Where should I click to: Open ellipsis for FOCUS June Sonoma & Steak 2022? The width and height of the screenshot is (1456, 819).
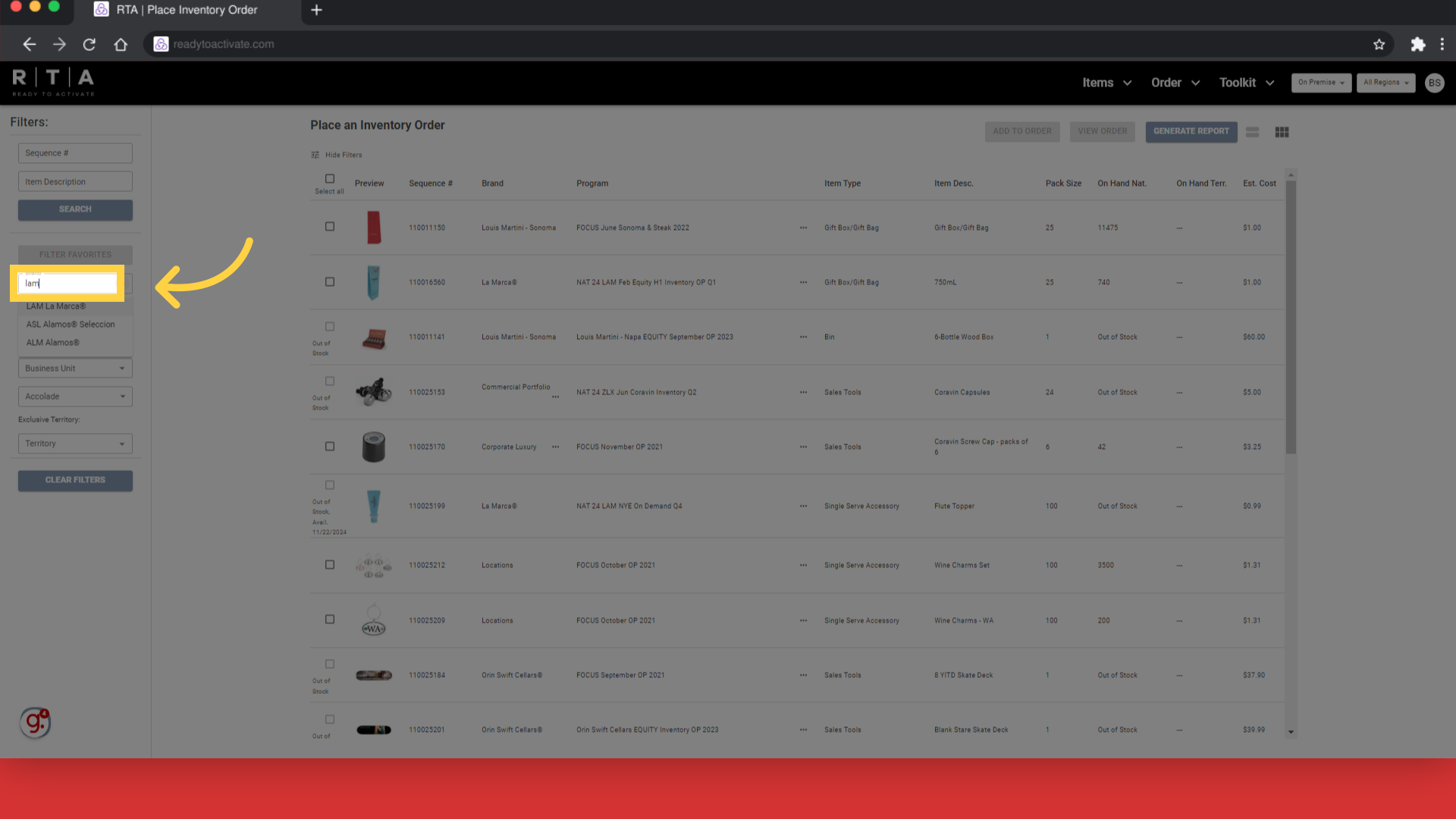pyautogui.click(x=803, y=227)
